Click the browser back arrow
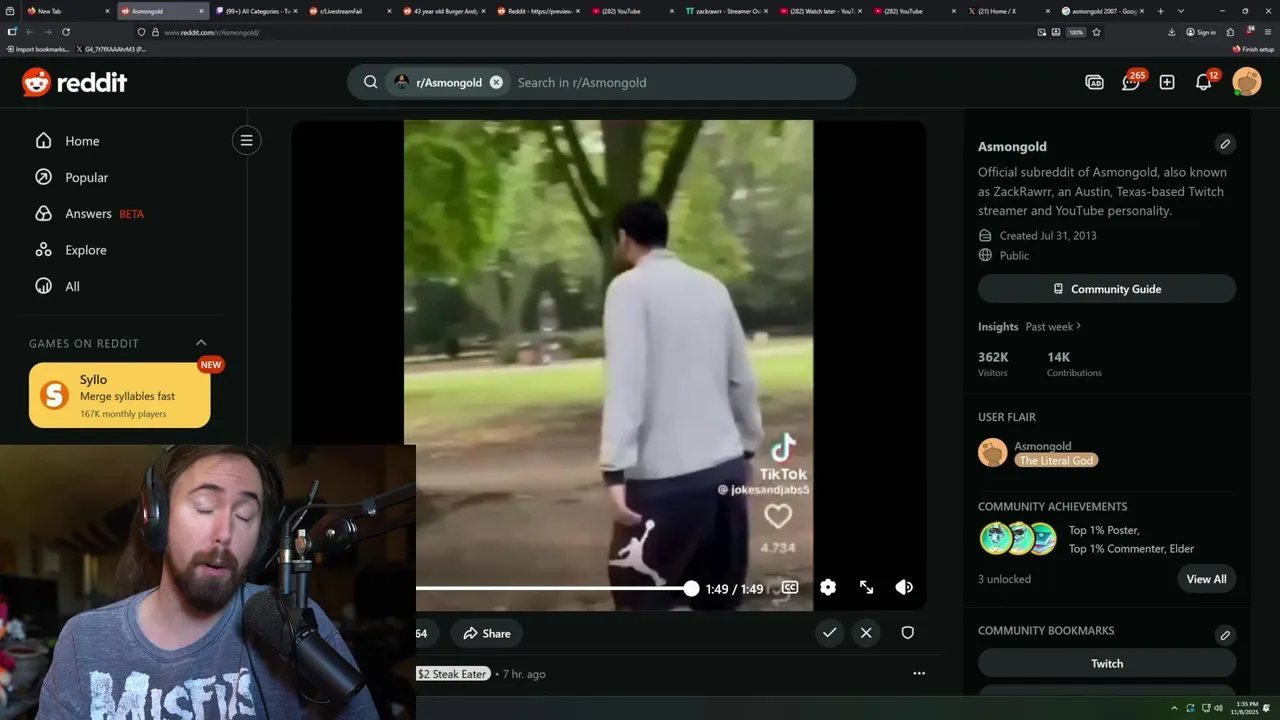The image size is (1280, 720). (x=30, y=32)
